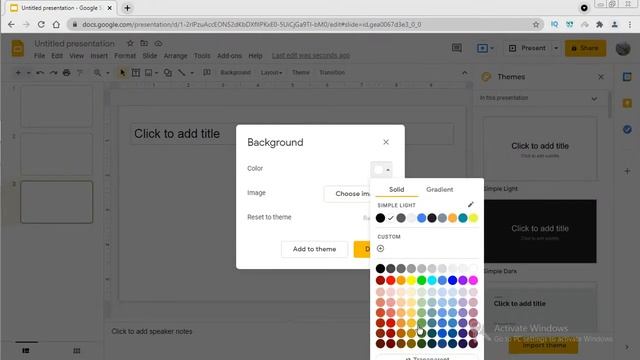Collapse the toolbar with the up chevron
The width and height of the screenshot is (640, 360).
[x=464, y=73]
